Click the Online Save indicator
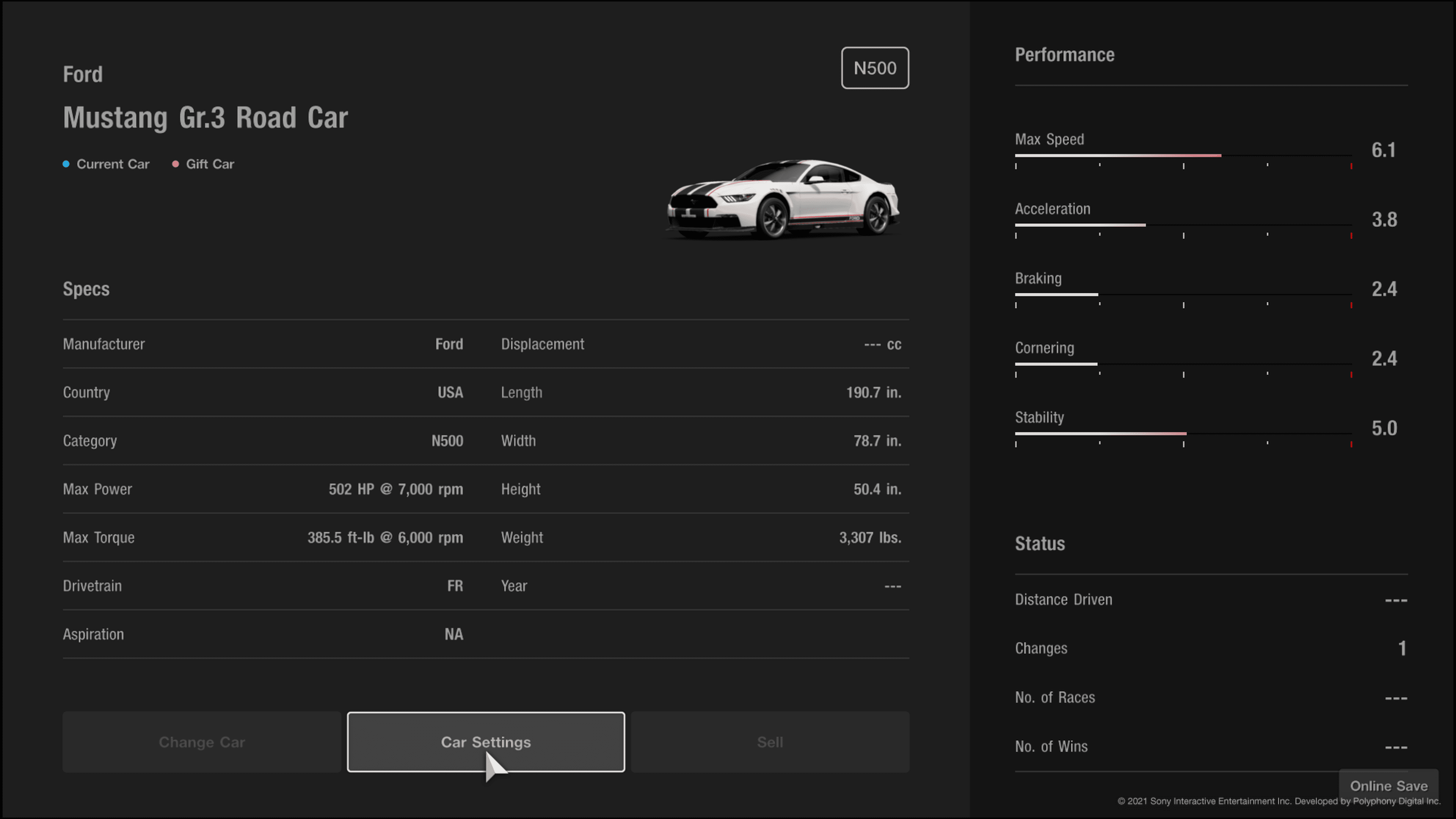 click(x=1389, y=786)
